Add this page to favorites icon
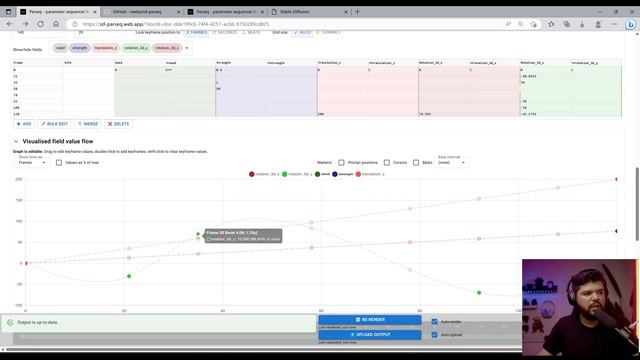 533,24
